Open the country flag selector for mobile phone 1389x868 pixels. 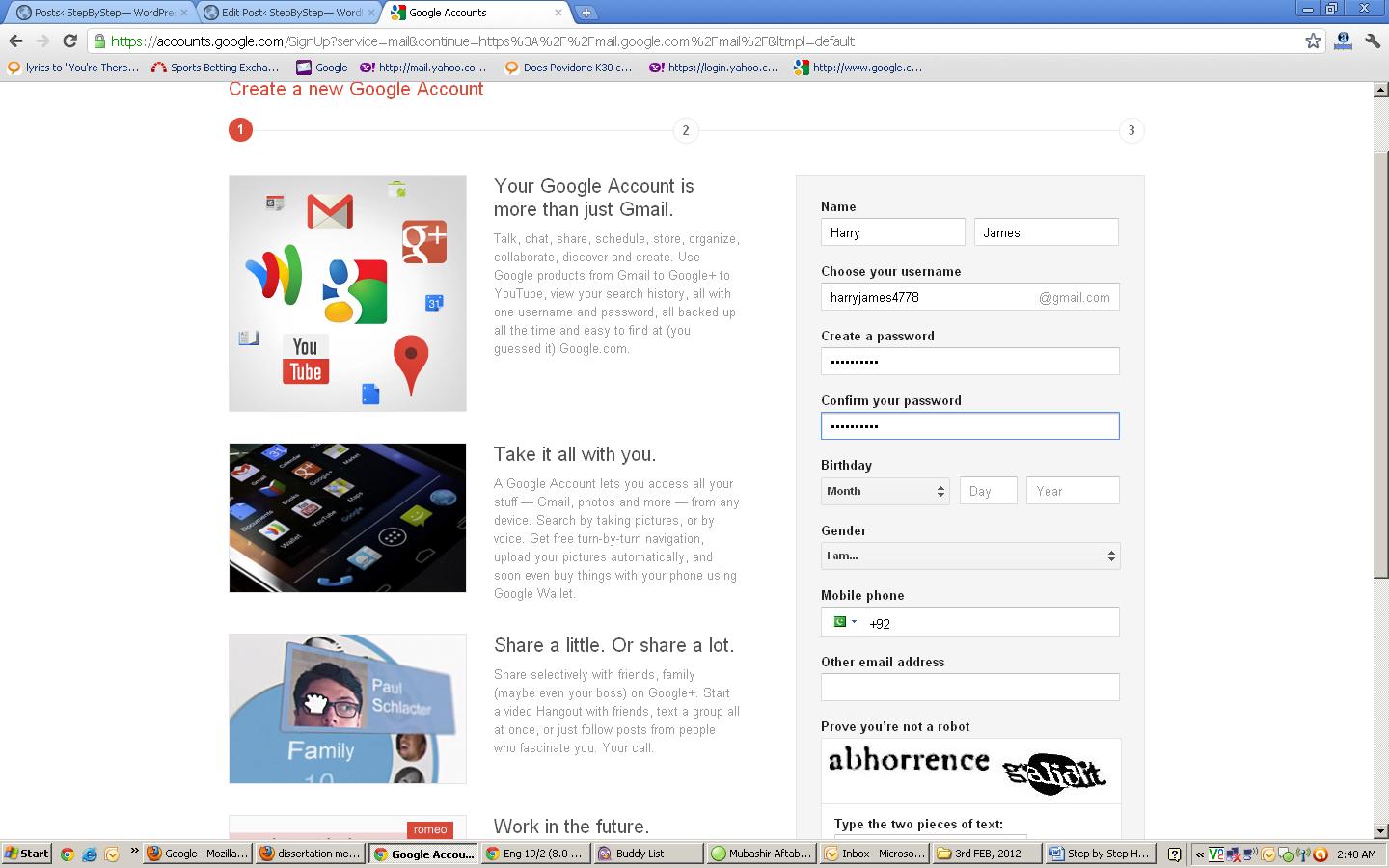click(844, 622)
